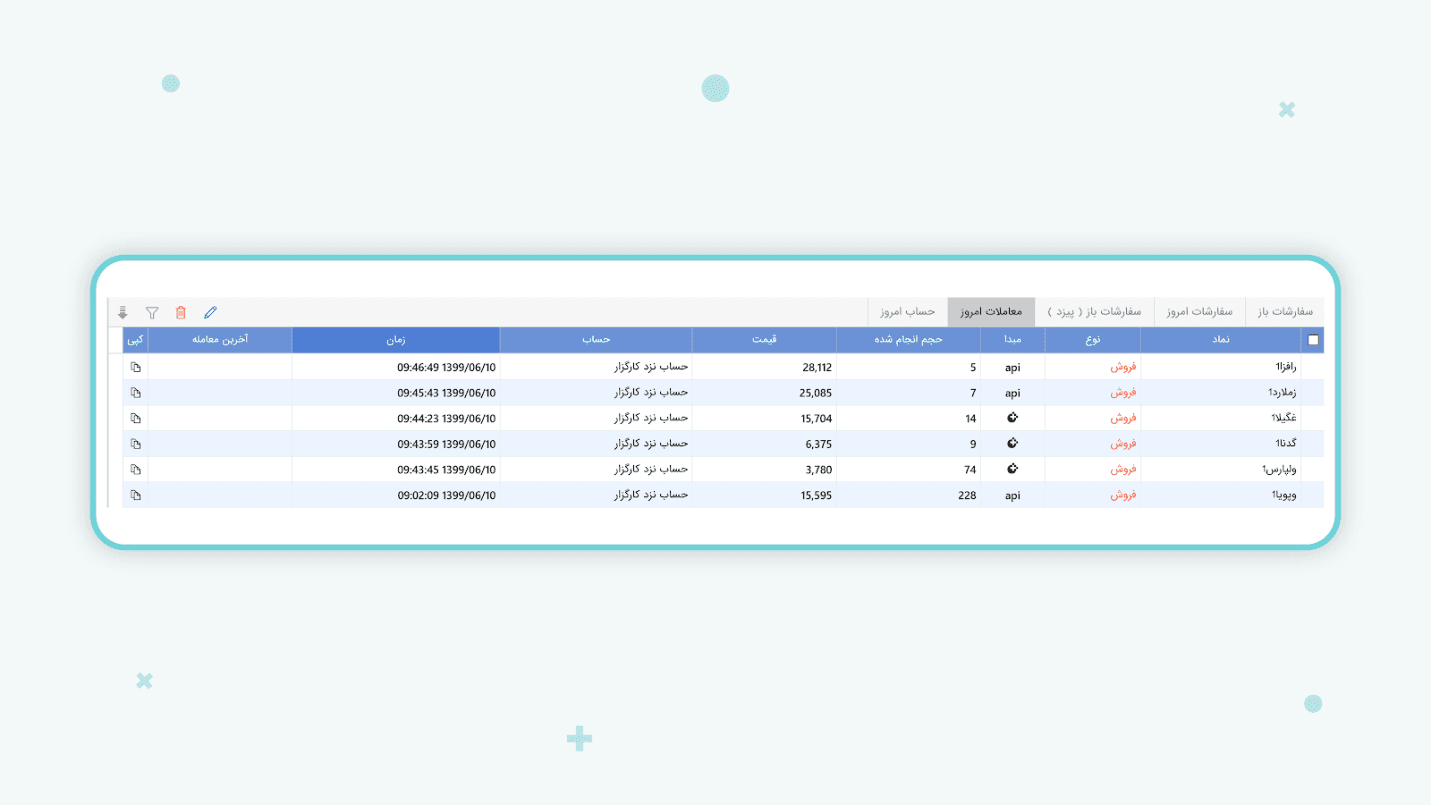Image resolution: width=1431 pixels, height=805 pixels.
Task: Sort by the highlighted زمان column header
Action: click(396, 340)
